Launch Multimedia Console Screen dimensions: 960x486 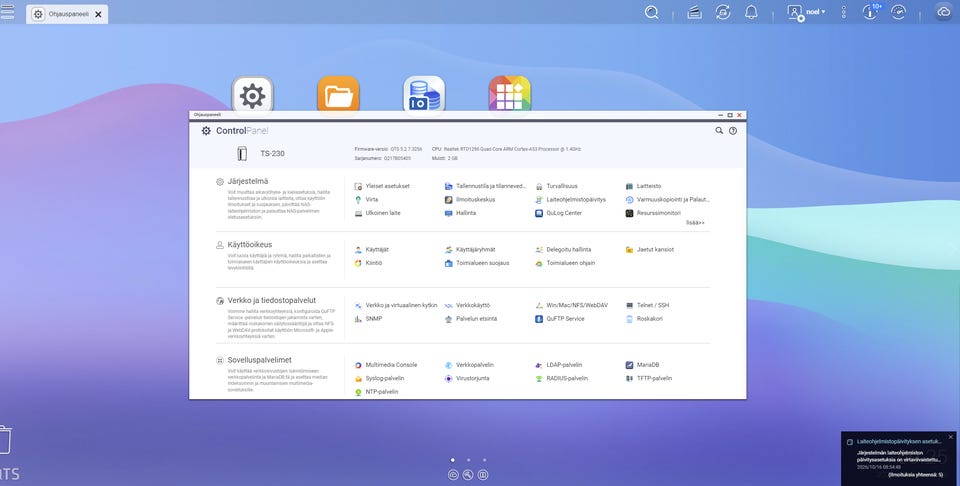(386, 365)
